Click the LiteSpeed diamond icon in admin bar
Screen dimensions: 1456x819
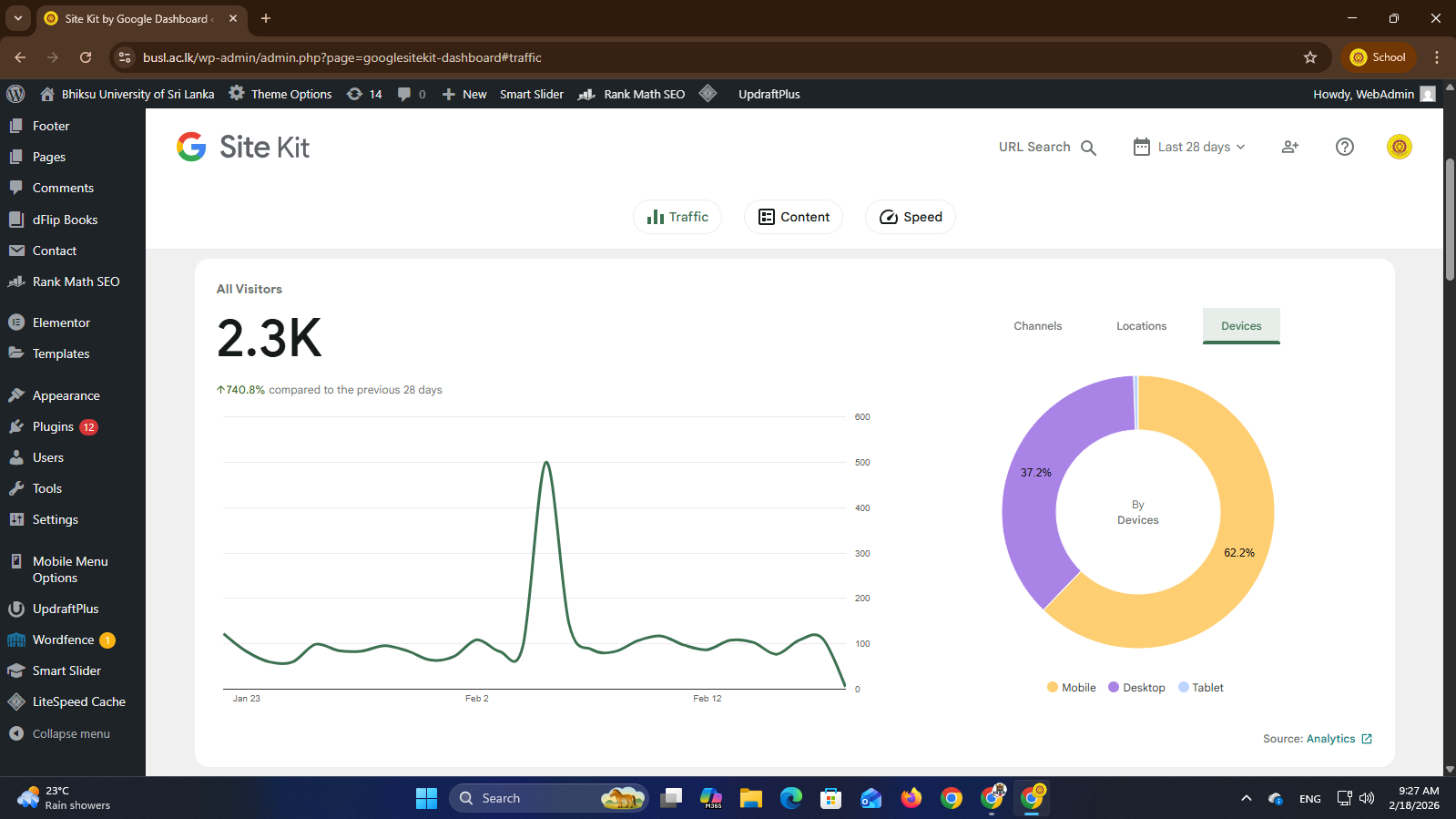708,94
